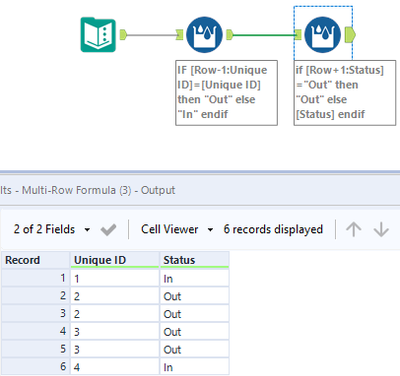Click Unique ID cell in record 4
Viewport: 400px width, 376px height.
pyautogui.click(x=115, y=331)
